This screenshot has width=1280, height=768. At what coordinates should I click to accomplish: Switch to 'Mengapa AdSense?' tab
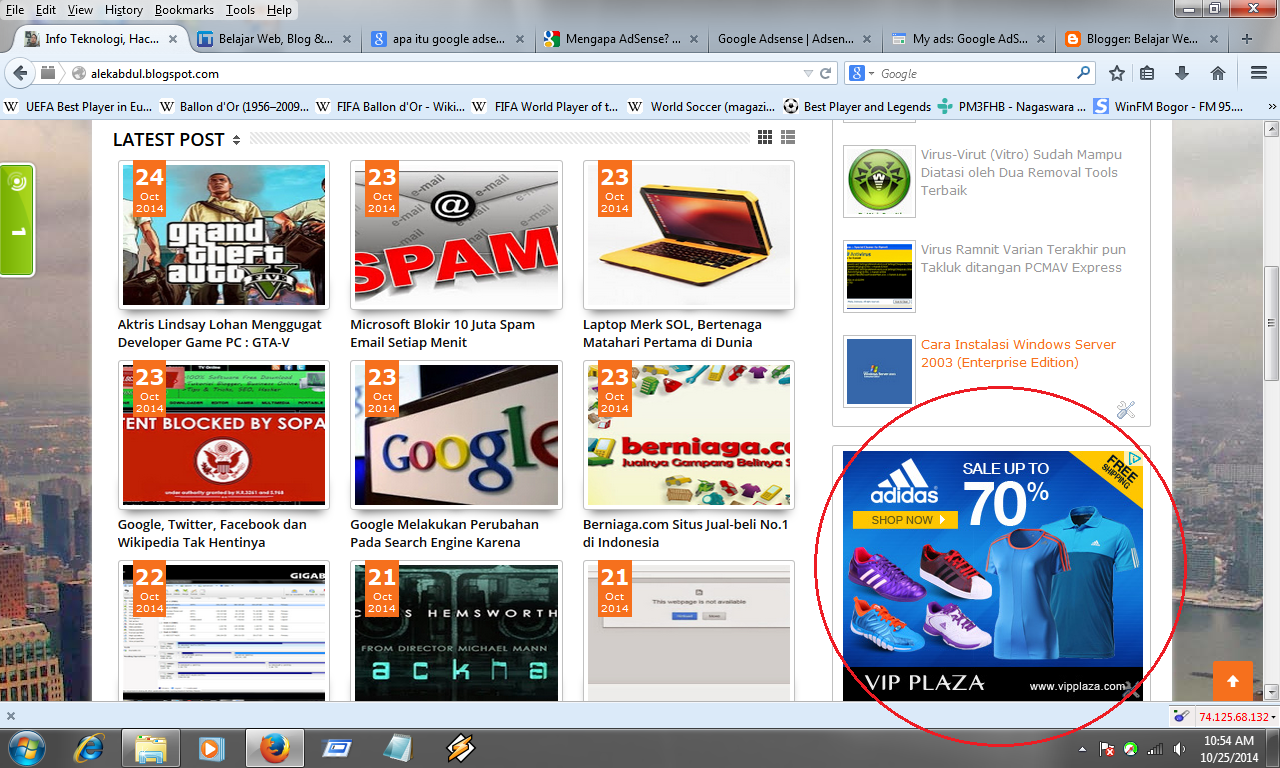[x=622, y=39]
